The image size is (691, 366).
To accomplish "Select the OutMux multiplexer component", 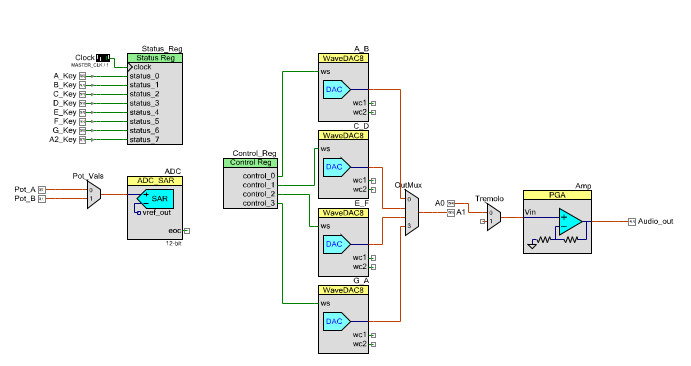I will [412, 213].
